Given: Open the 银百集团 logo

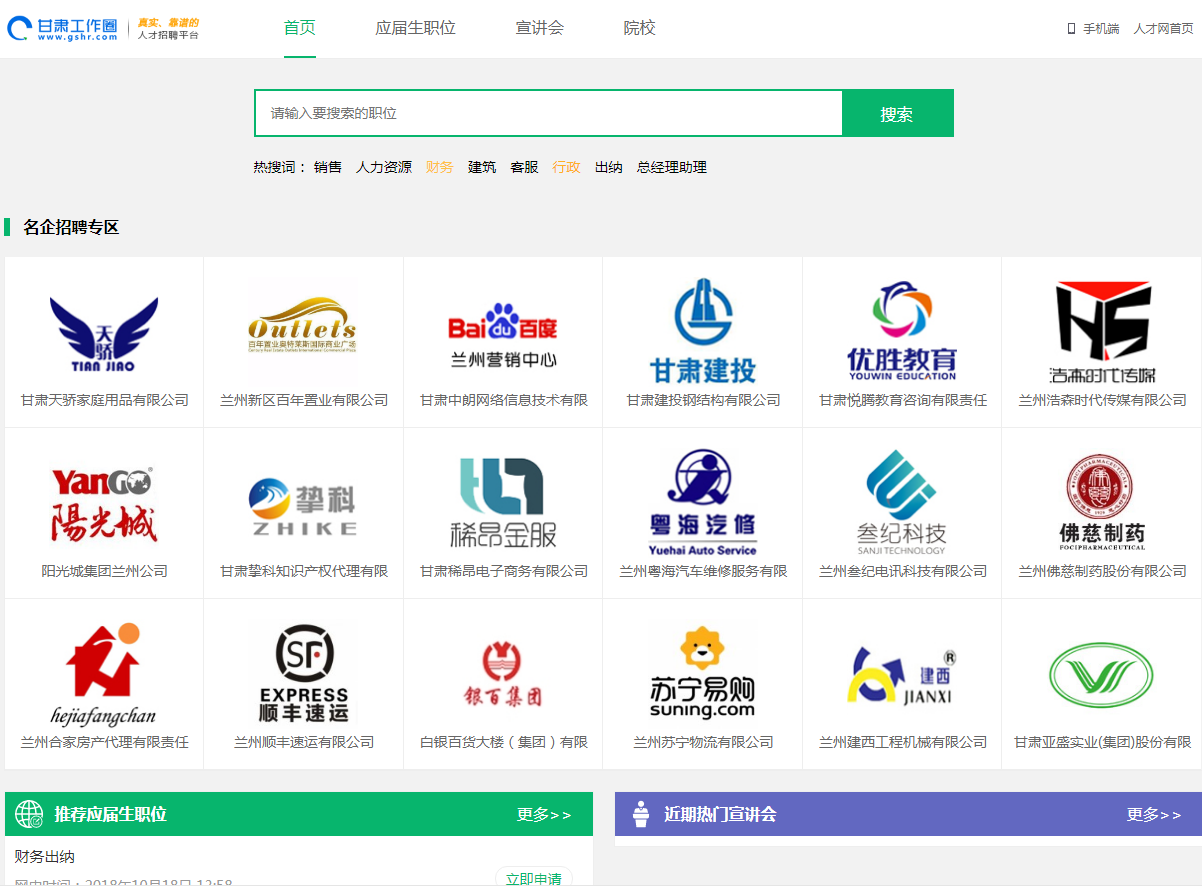Looking at the screenshot, I should 503,675.
